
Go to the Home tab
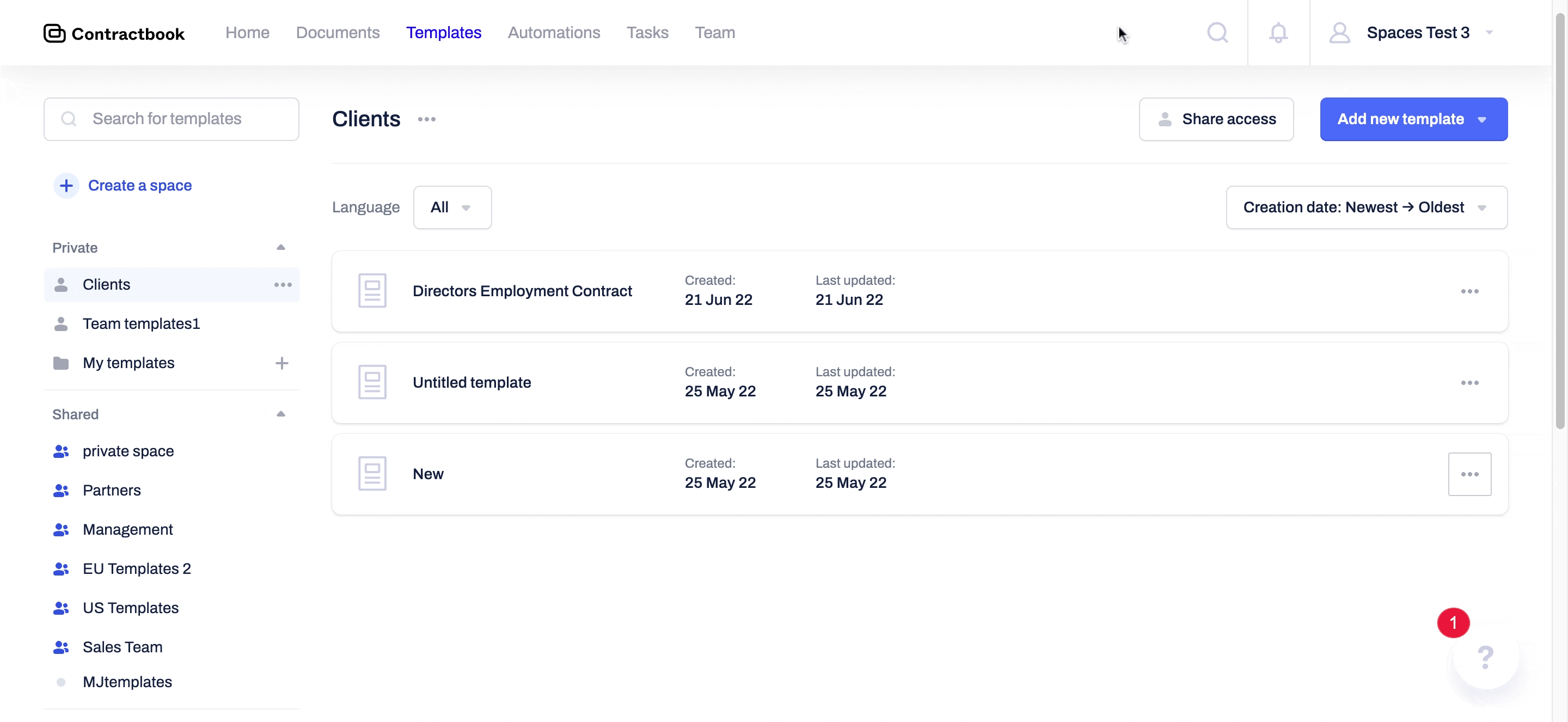[x=247, y=32]
